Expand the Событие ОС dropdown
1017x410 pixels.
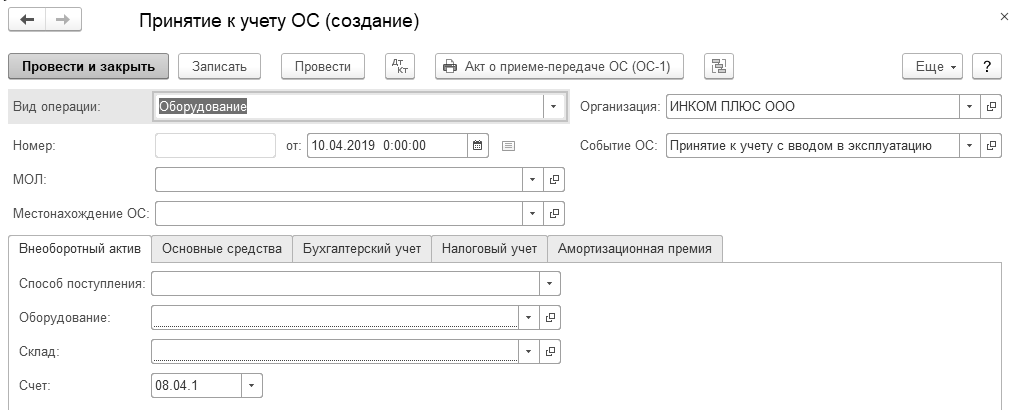pos(968,145)
